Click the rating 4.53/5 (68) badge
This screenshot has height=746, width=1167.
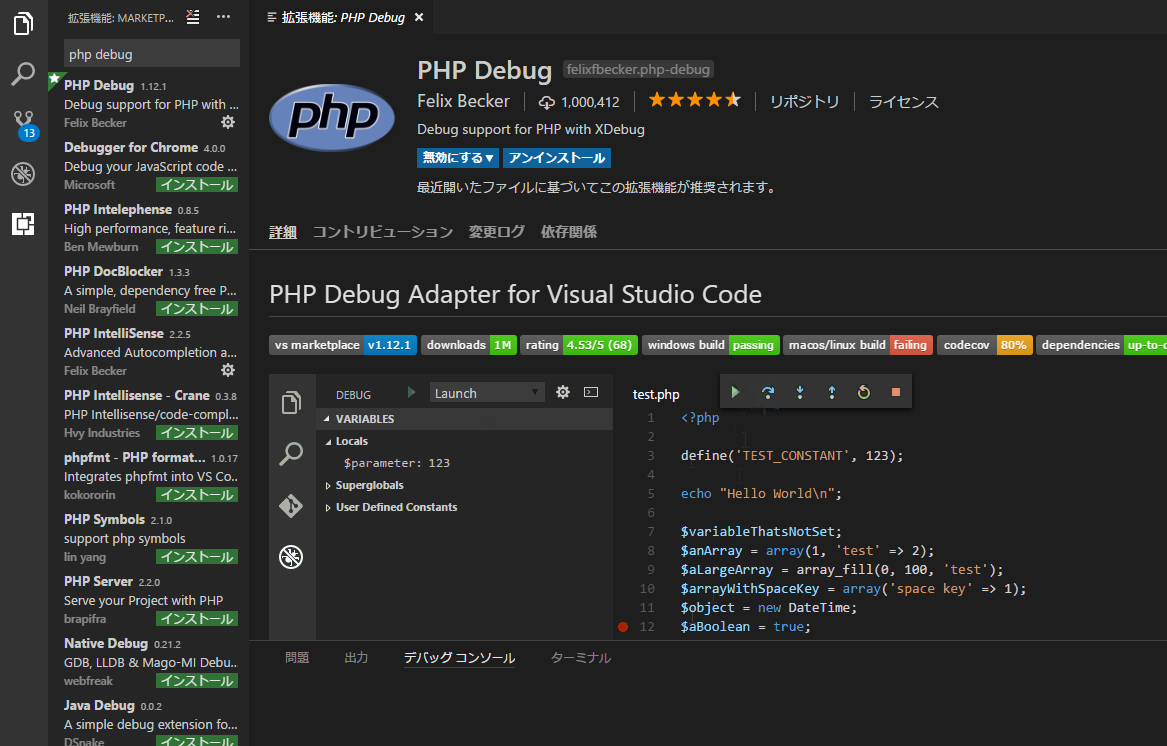[x=579, y=345]
